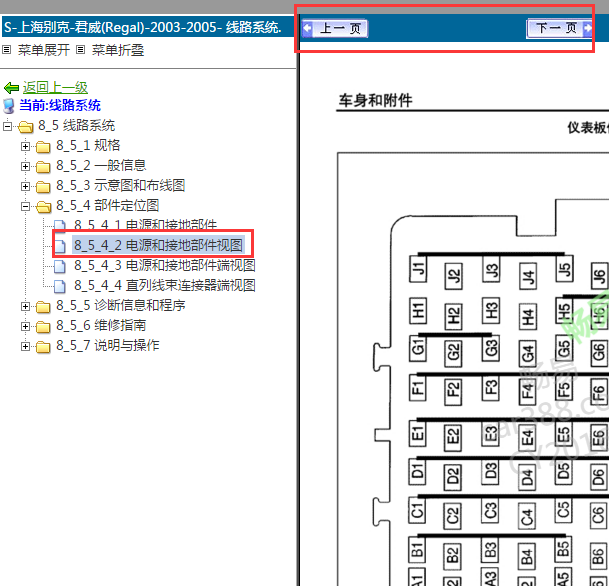Click the 8_5_4_1 document page icon
609x586 pixels.
59,226
